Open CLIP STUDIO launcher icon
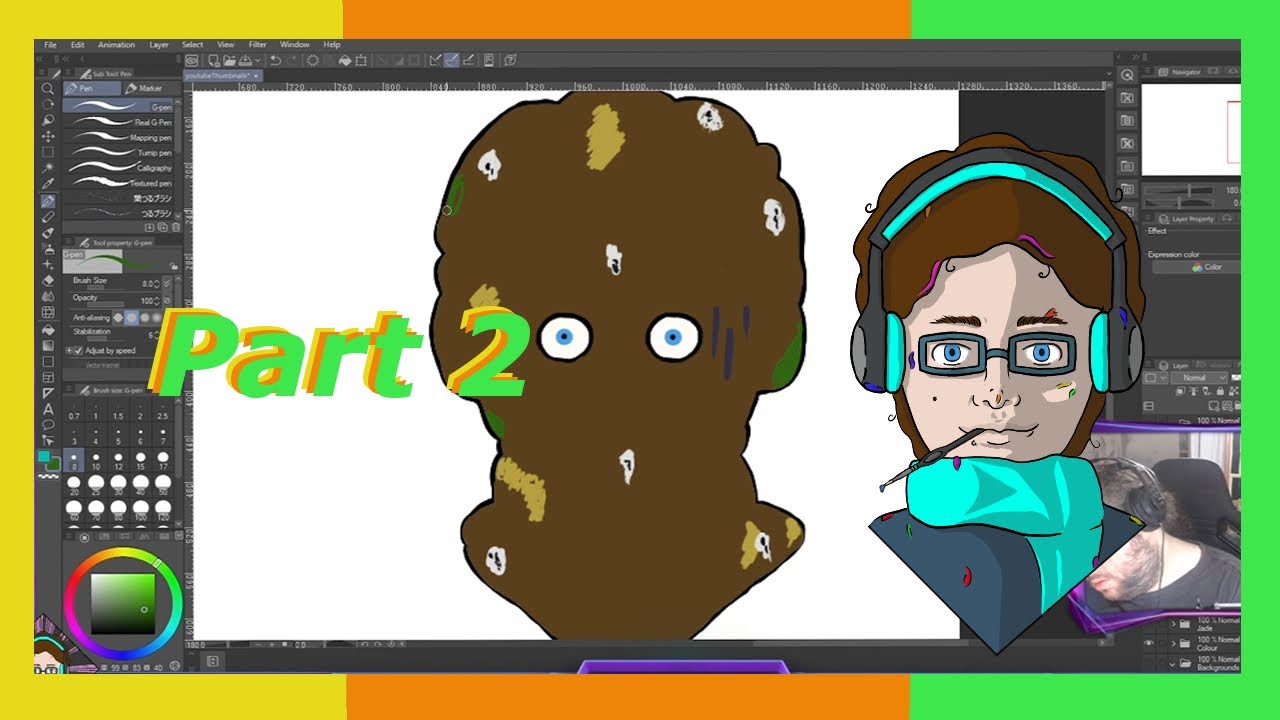1280x720 pixels. (x=191, y=60)
